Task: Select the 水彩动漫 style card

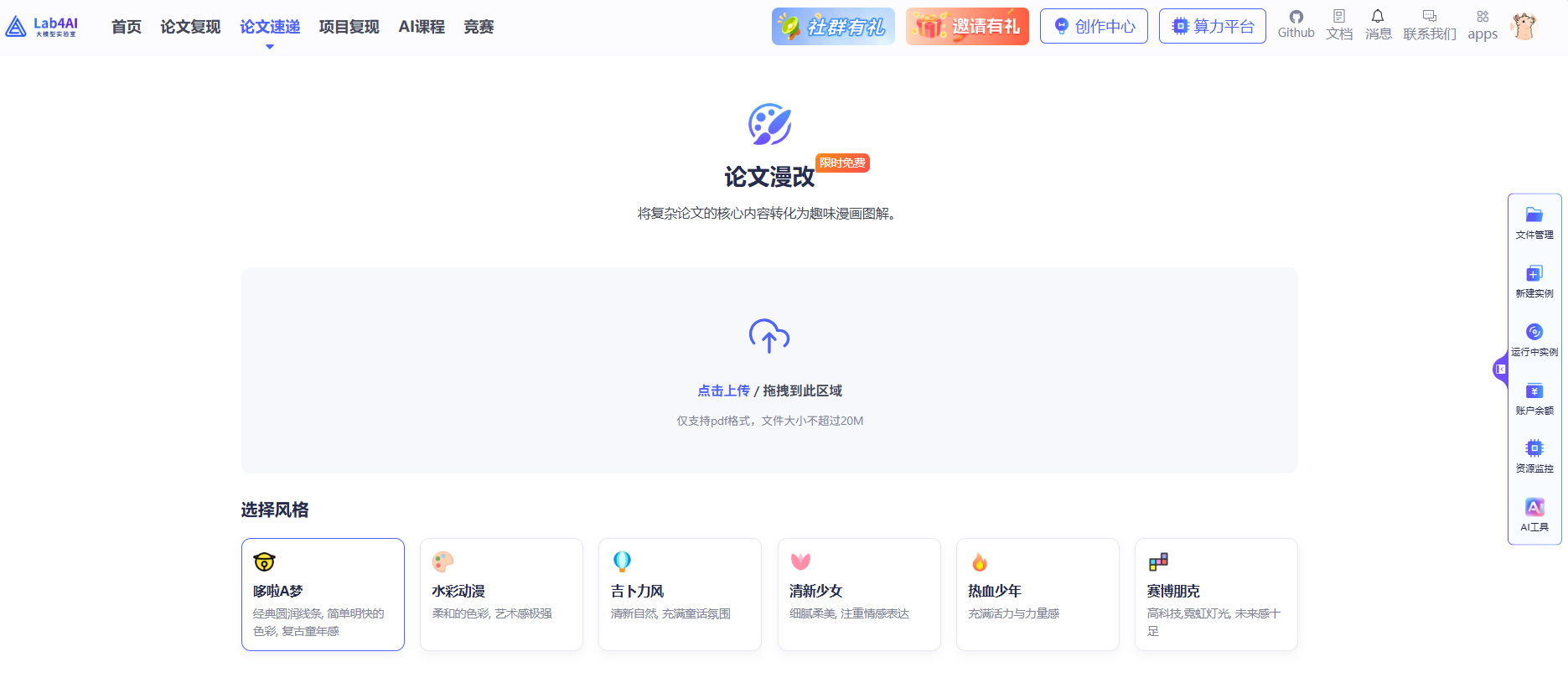Action: pyautogui.click(x=501, y=594)
